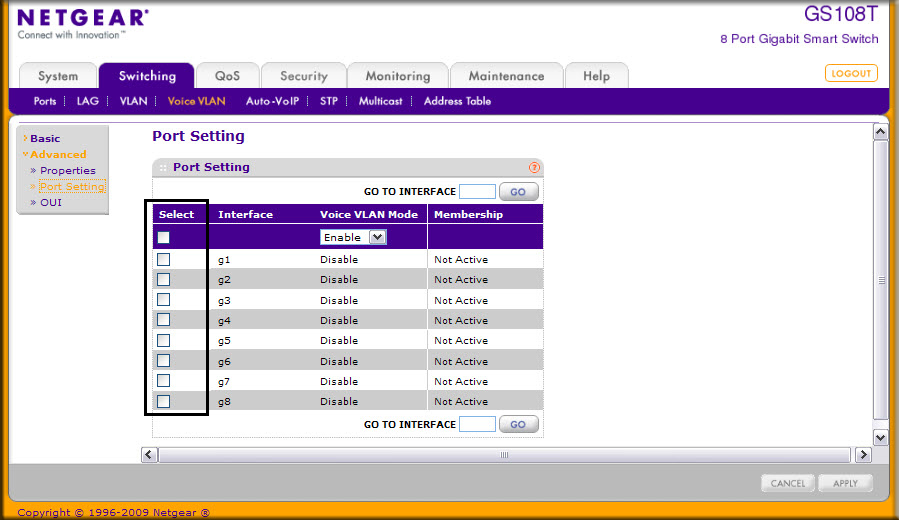Click the top GO TO INTERFACE input field
Image resolution: width=899 pixels, height=520 pixels.
pos(477,191)
